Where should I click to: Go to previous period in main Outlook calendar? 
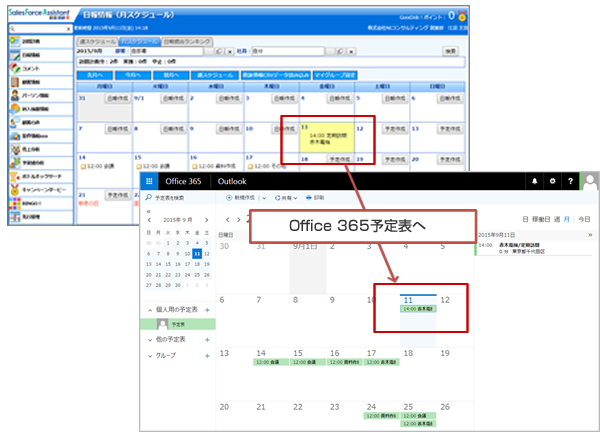tap(228, 220)
